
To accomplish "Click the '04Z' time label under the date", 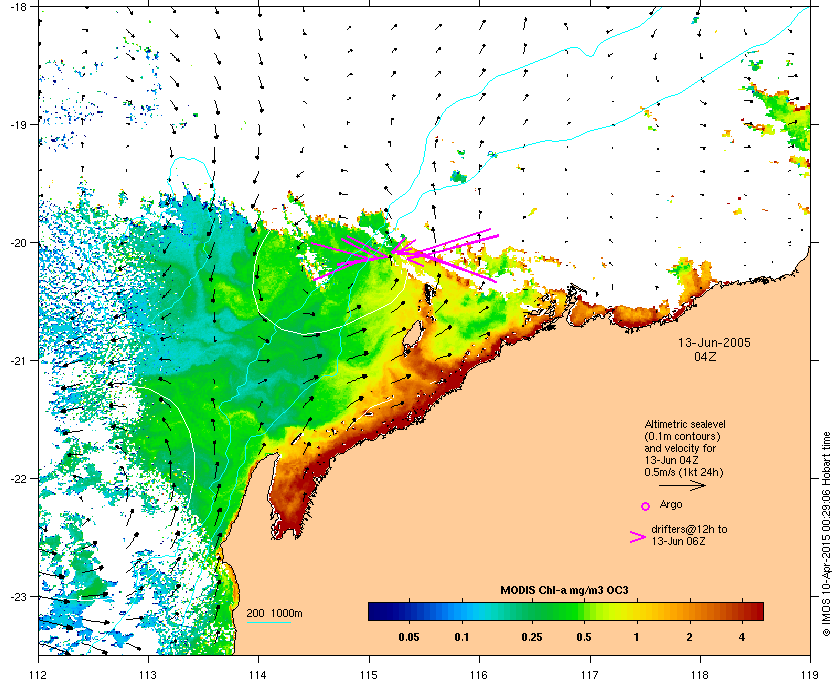I will (705, 356).
